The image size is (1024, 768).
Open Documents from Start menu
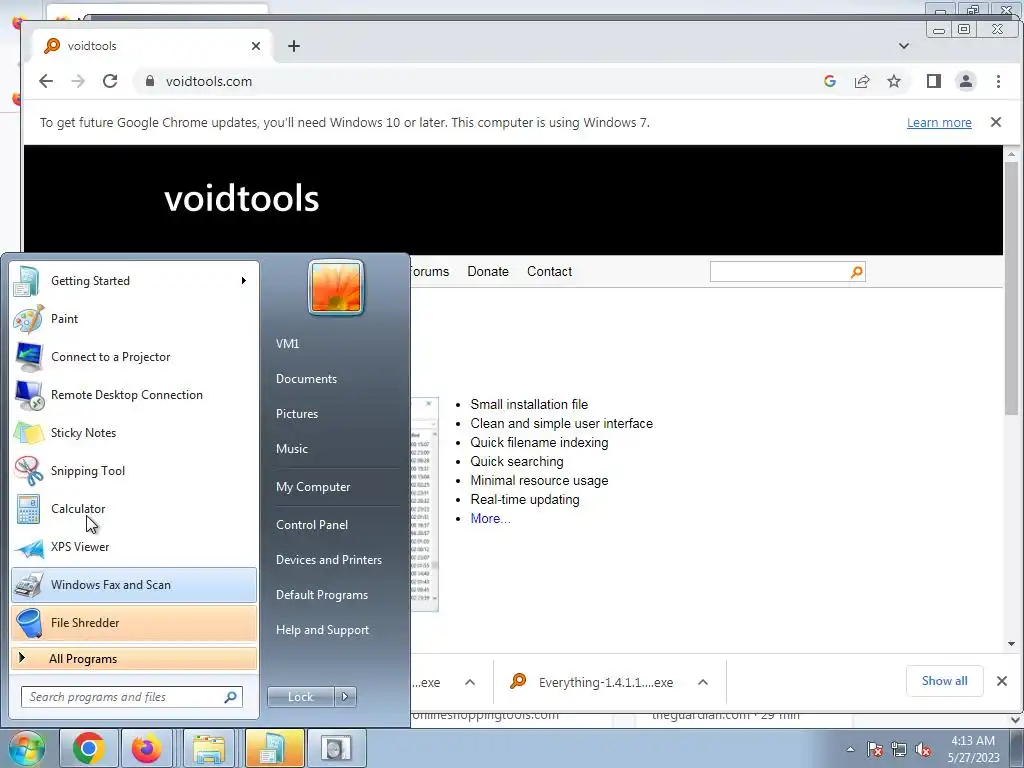(306, 379)
